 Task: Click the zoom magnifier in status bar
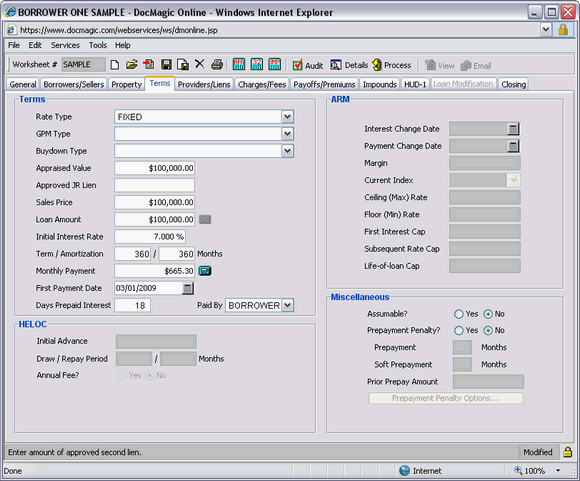click(x=519, y=471)
